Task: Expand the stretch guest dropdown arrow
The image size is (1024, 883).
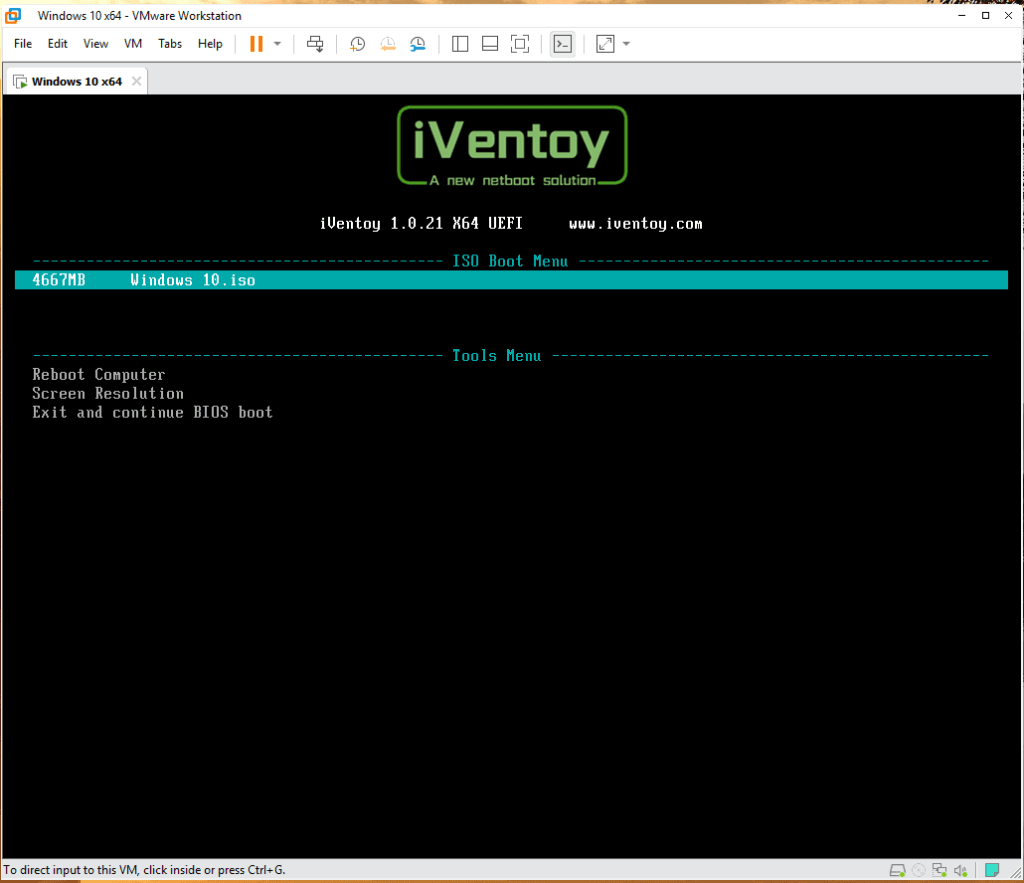Action: [626, 44]
